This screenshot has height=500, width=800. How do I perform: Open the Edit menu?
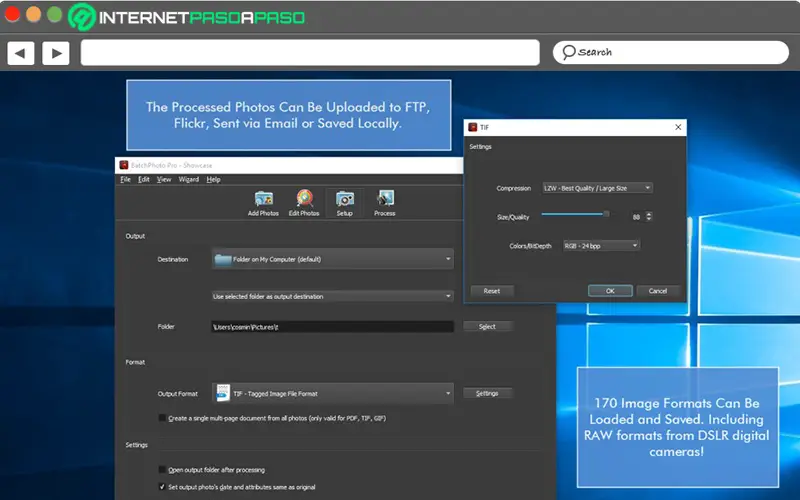[x=144, y=180]
